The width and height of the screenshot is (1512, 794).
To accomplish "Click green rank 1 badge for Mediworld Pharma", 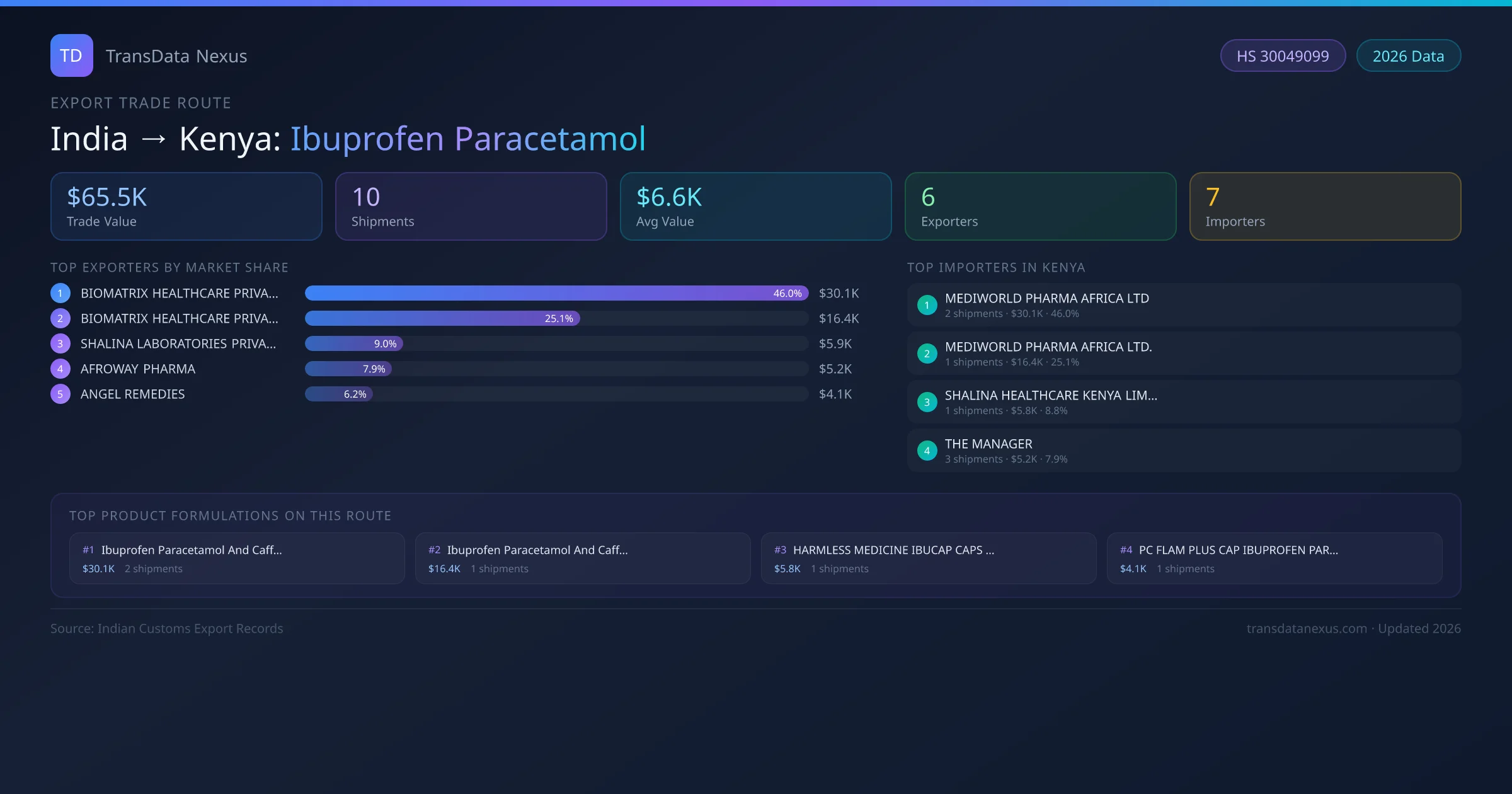I will click(927, 305).
